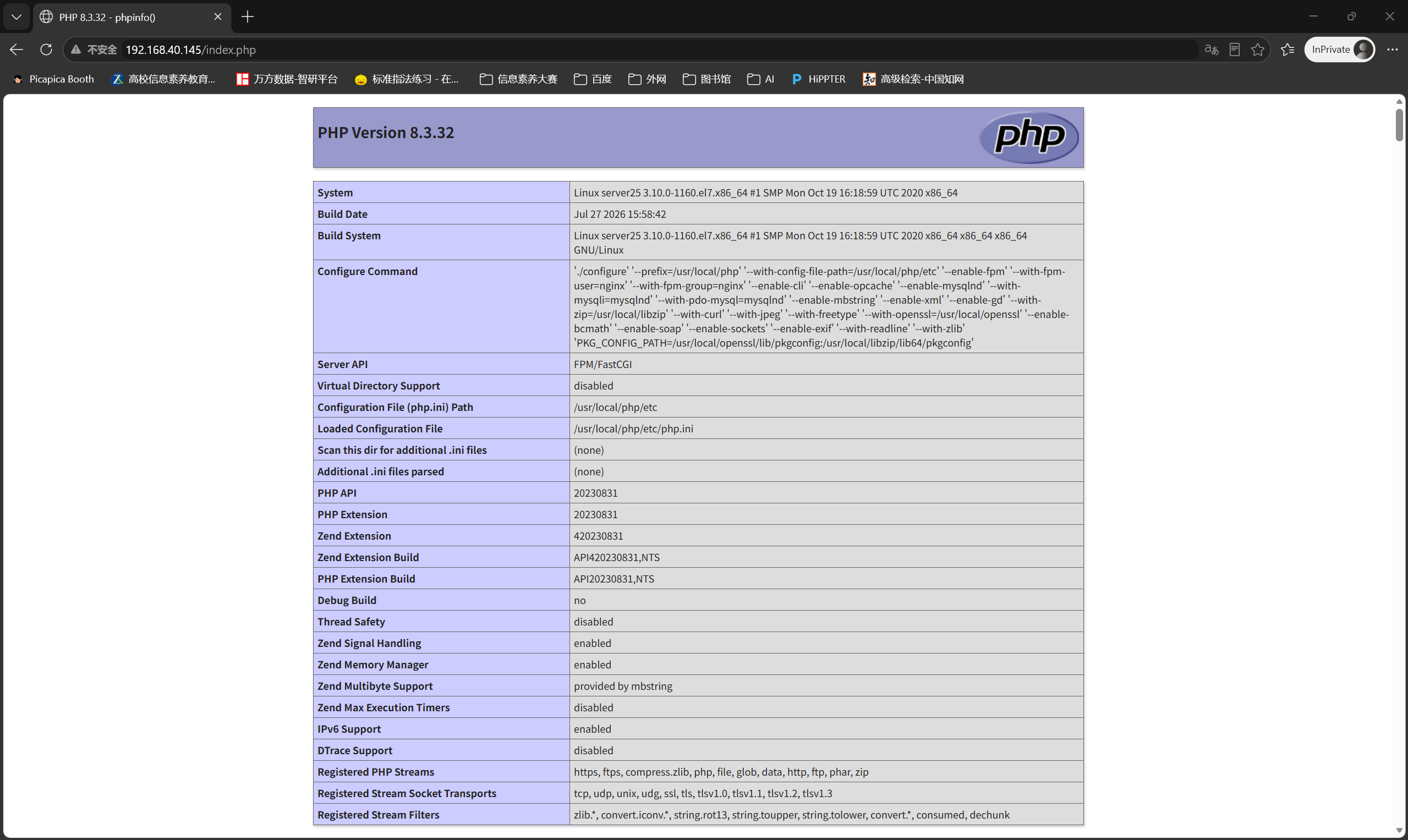The width and height of the screenshot is (1408, 840).
Task: Click the Server API value FPM/FastCGI
Action: tap(602, 364)
